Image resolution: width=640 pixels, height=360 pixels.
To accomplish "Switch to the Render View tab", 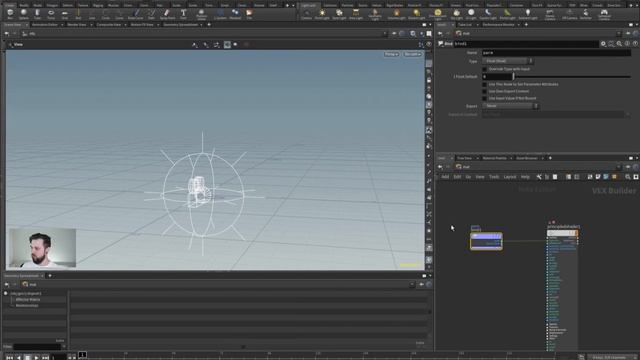I will coord(77,25).
